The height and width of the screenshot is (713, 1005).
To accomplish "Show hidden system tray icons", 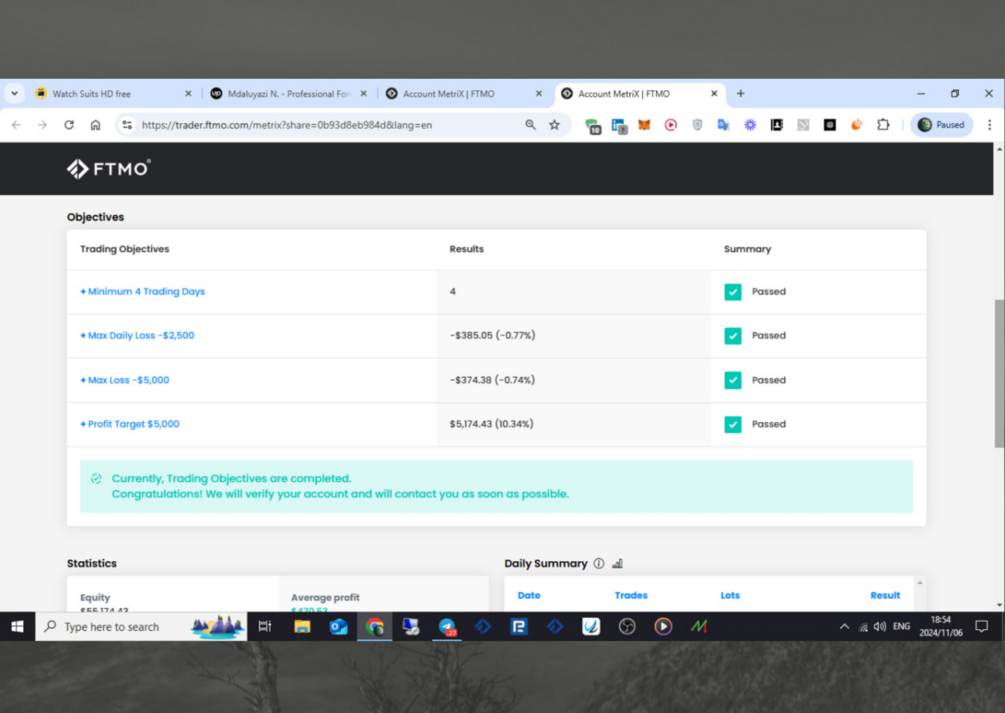I will [x=844, y=627].
